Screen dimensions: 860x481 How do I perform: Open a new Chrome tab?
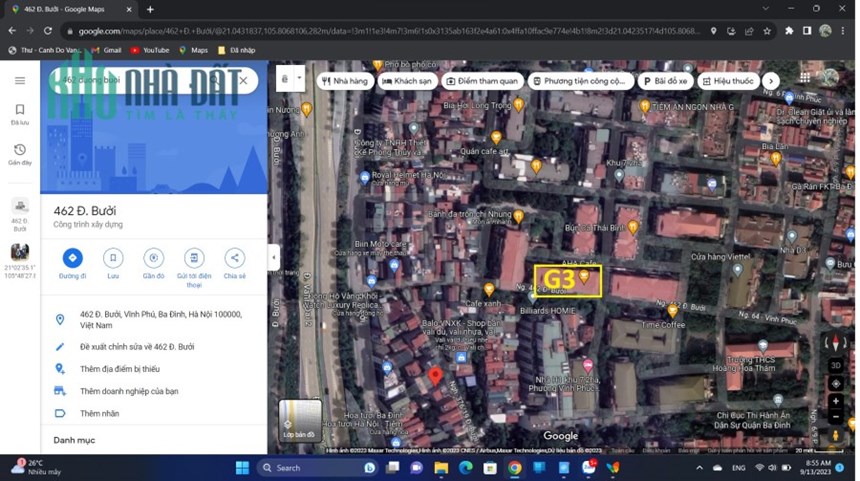(150, 9)
